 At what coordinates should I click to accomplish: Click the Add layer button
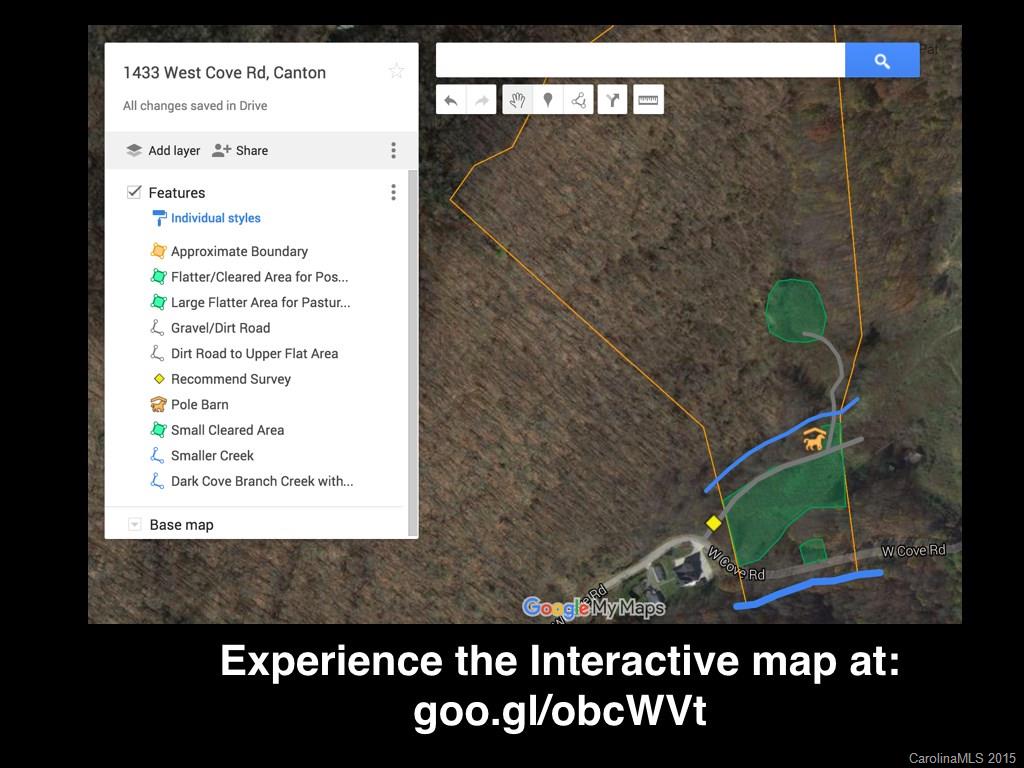coord(163,150)
